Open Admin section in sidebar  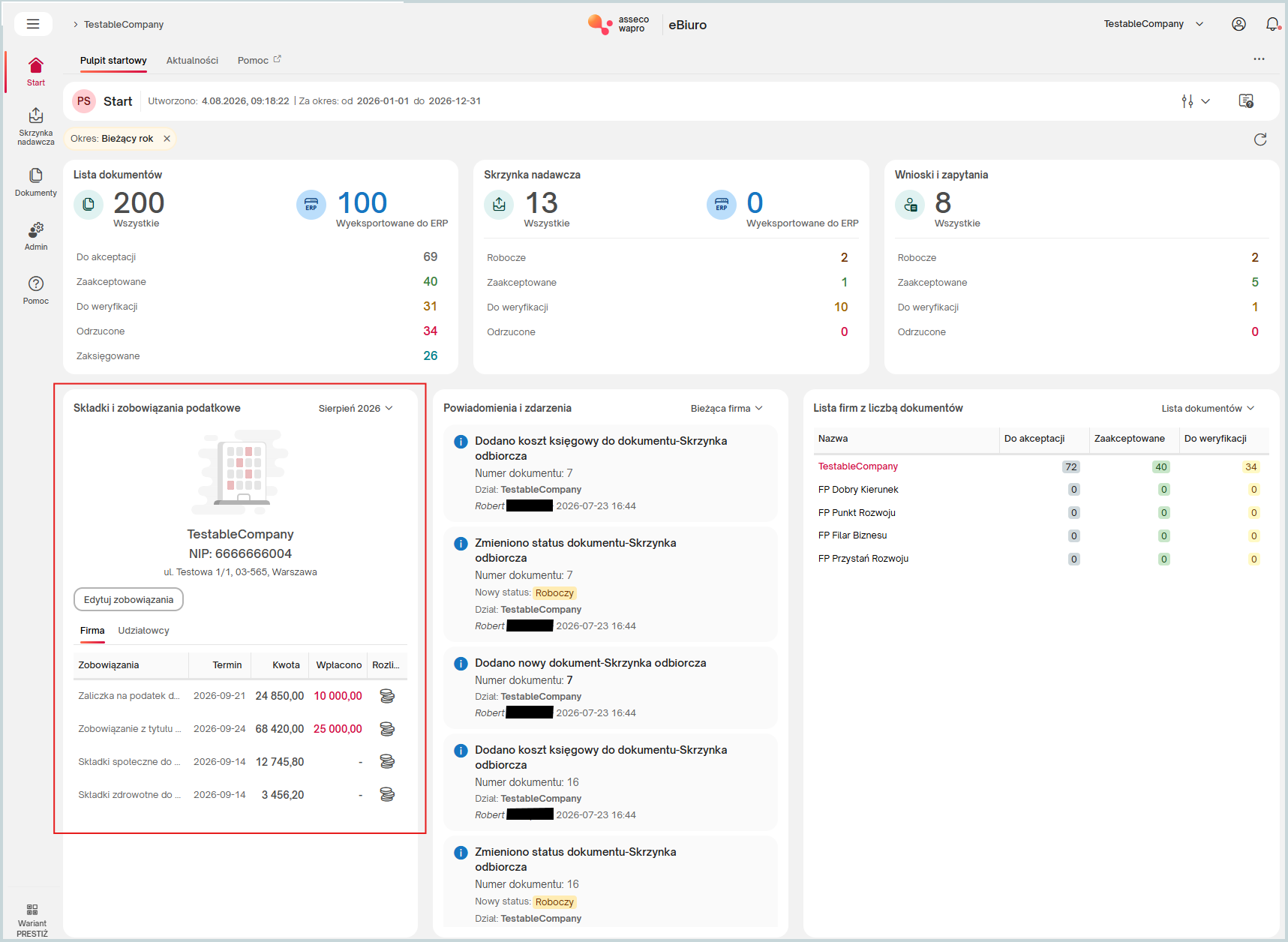[x=36, y=236]
